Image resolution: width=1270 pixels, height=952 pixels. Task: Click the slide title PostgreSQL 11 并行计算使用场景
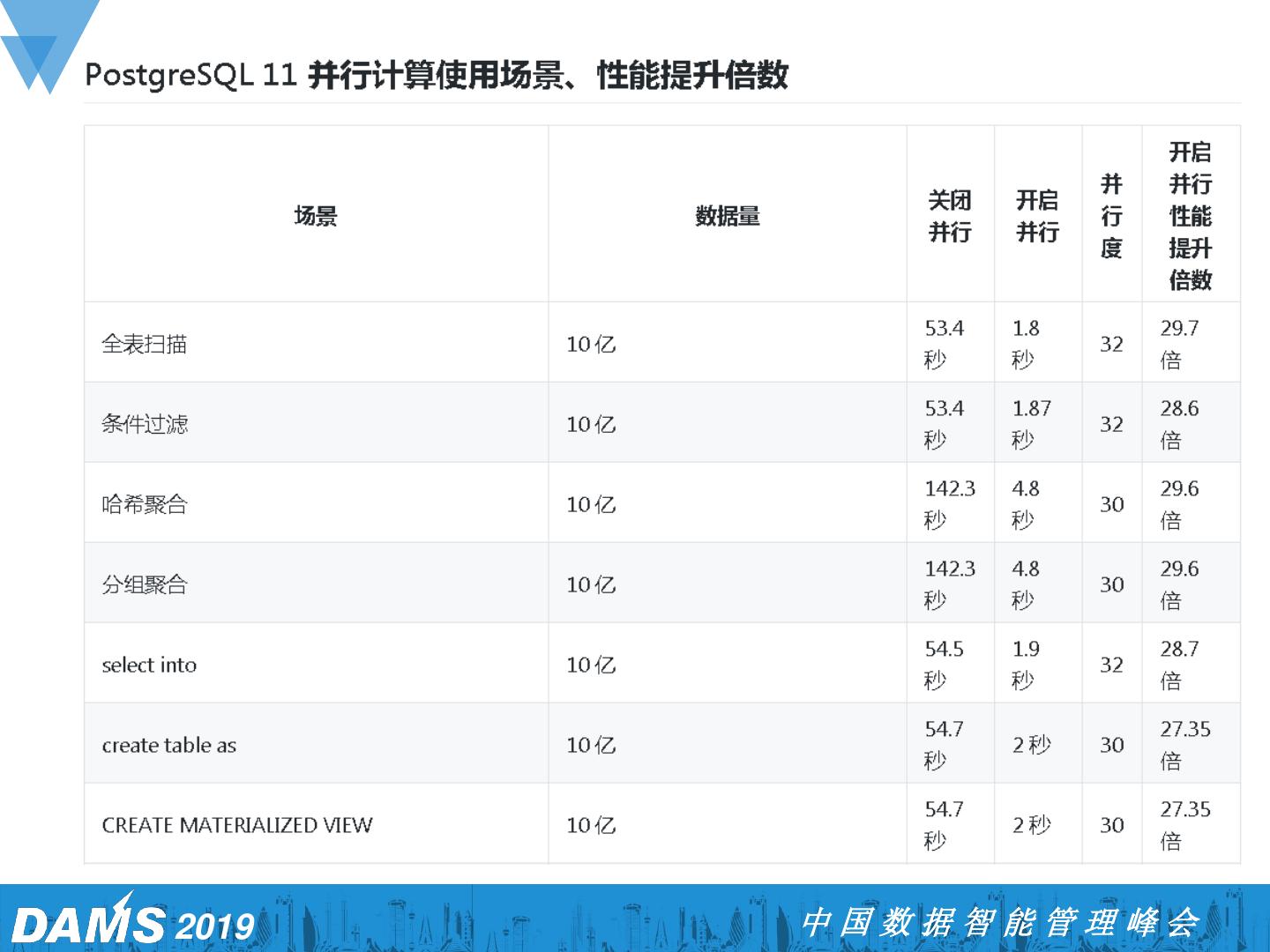click(436, 75)
